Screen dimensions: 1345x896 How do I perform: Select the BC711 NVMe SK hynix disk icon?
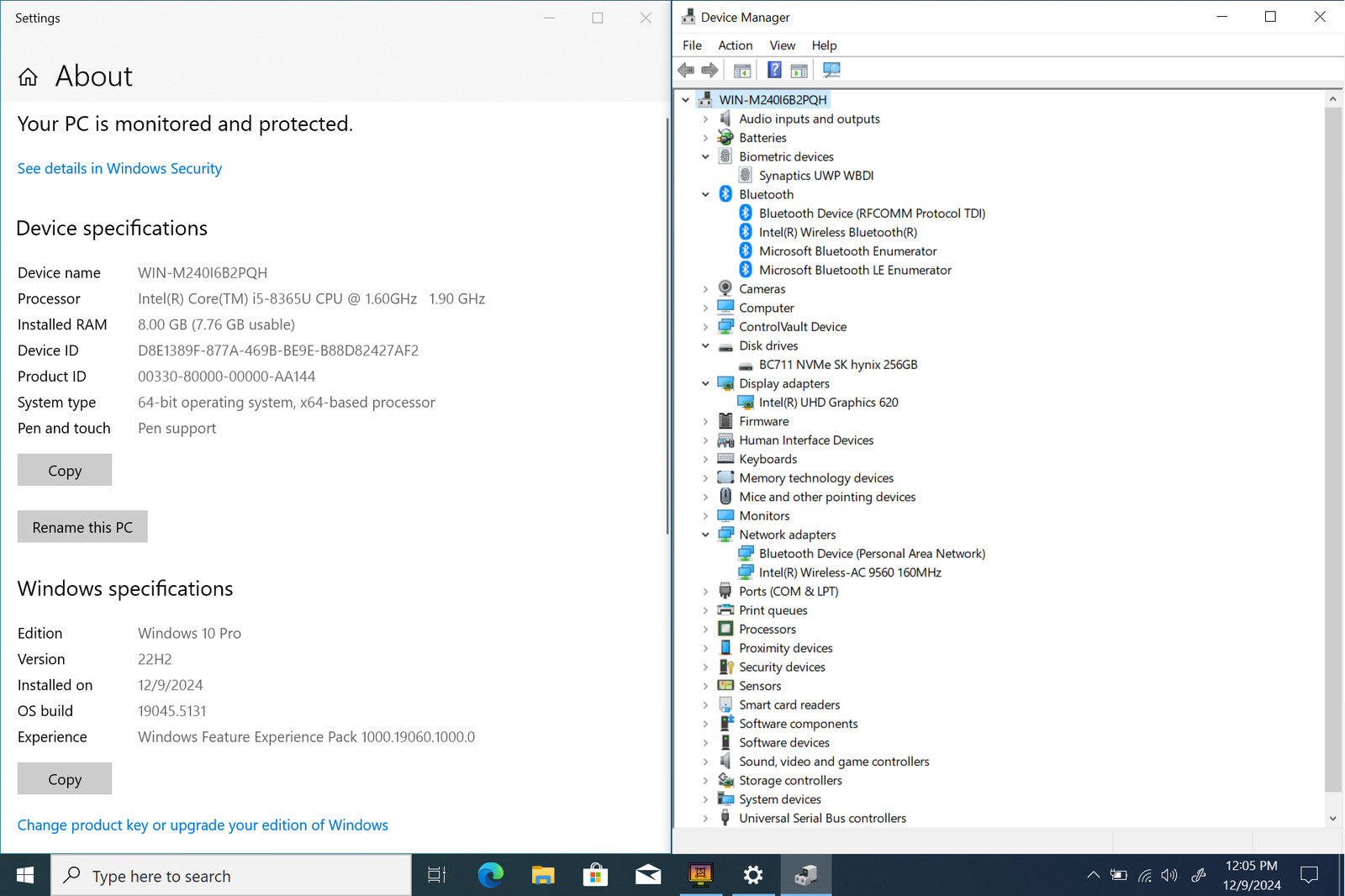pos(745,365)
